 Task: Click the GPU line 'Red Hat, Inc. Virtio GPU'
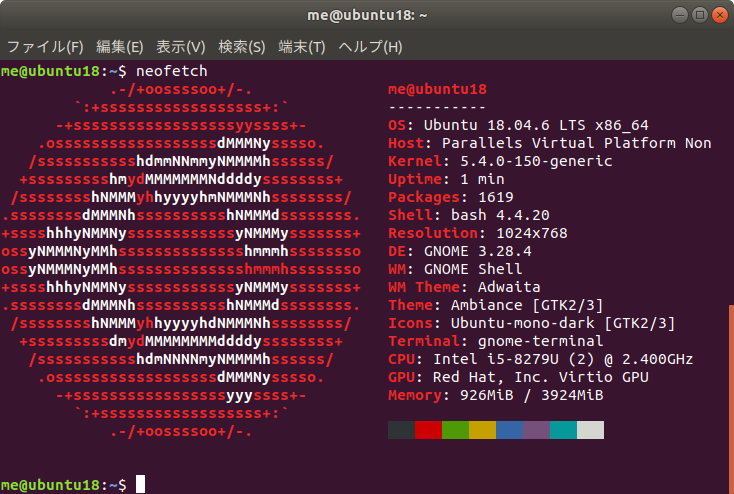click(x=541, y=377)
